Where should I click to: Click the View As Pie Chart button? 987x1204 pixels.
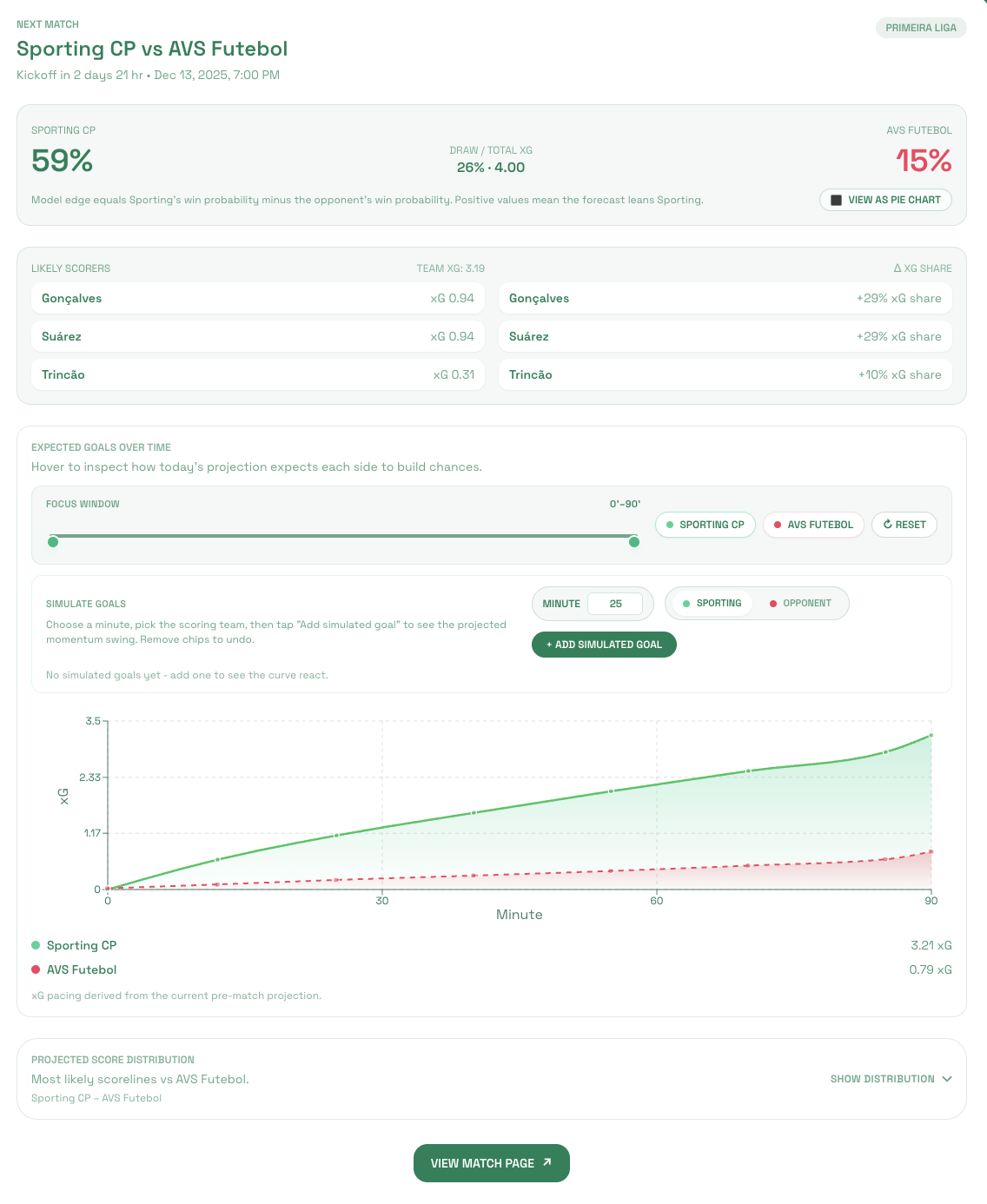[885, 200]
